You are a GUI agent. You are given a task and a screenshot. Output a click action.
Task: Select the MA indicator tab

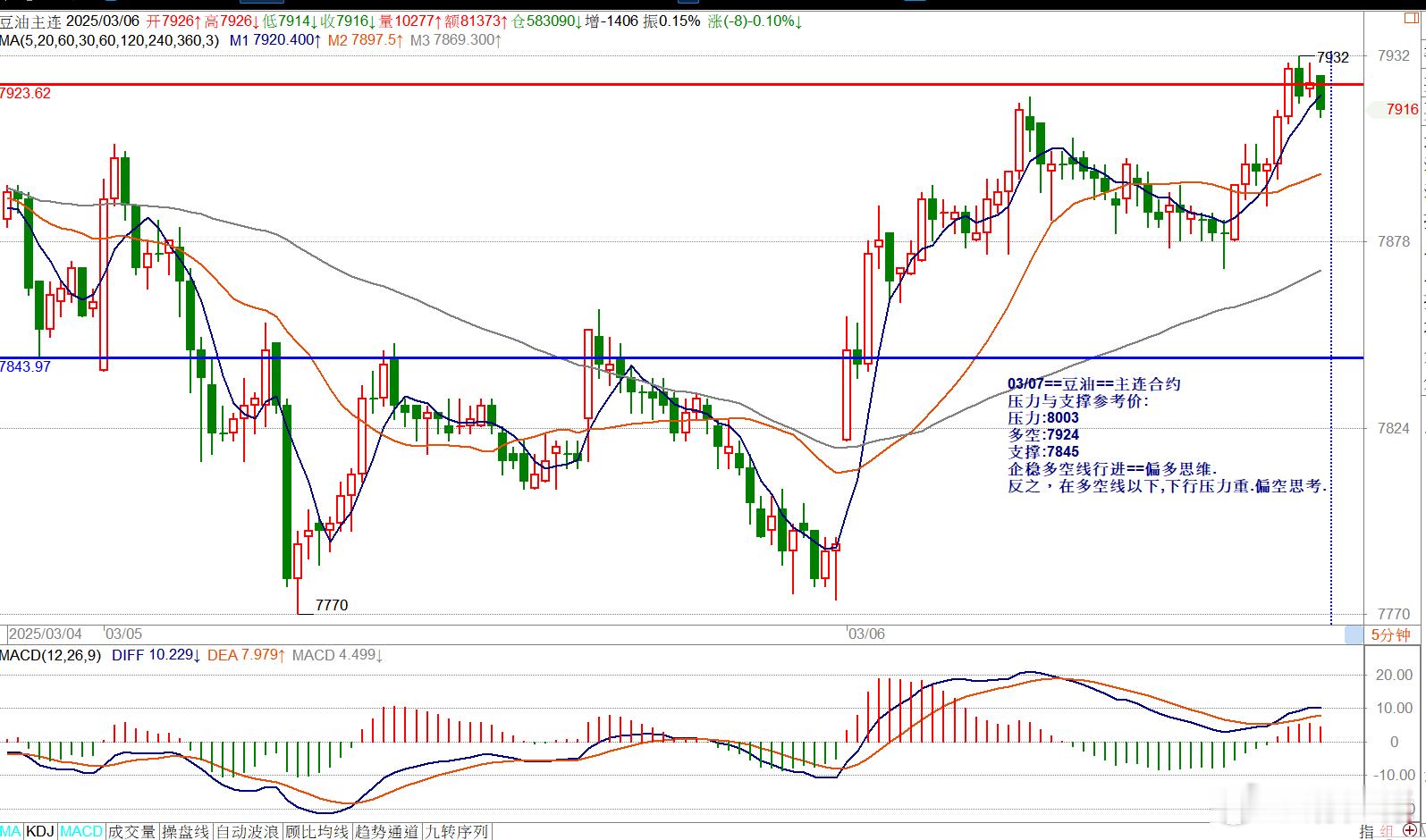coord(12,832)
